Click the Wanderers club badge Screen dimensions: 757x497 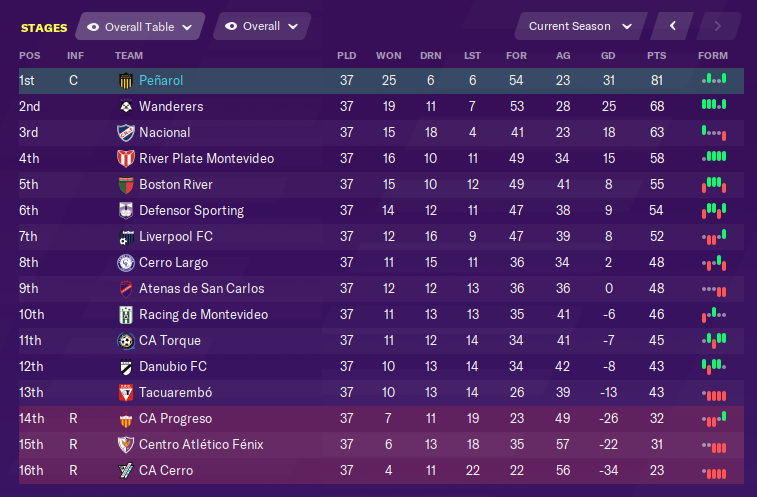click(x=126, y=107)
